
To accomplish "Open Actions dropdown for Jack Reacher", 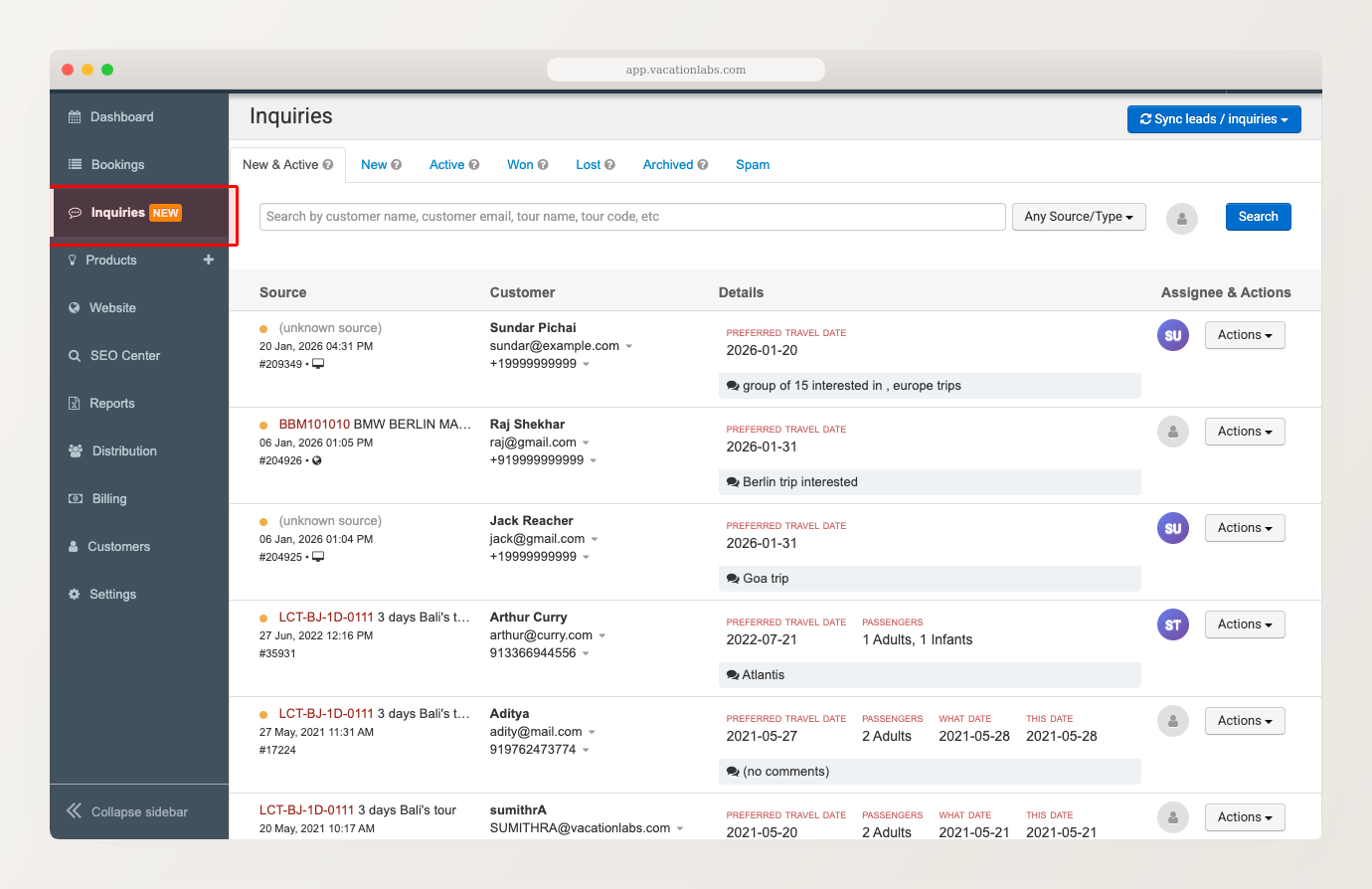I will point(1245,527).
